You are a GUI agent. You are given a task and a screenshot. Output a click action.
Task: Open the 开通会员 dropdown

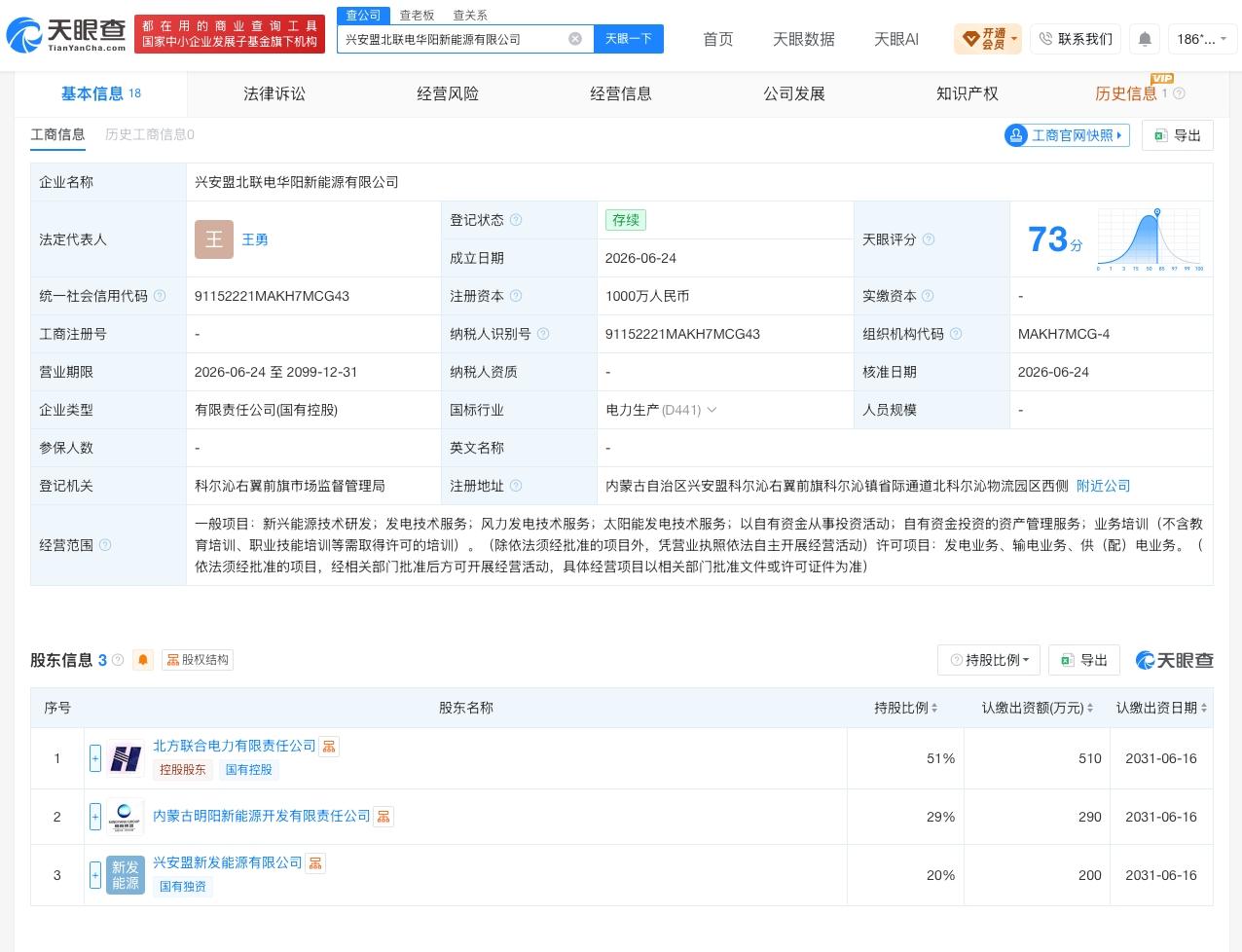click(x=988, y=39)
